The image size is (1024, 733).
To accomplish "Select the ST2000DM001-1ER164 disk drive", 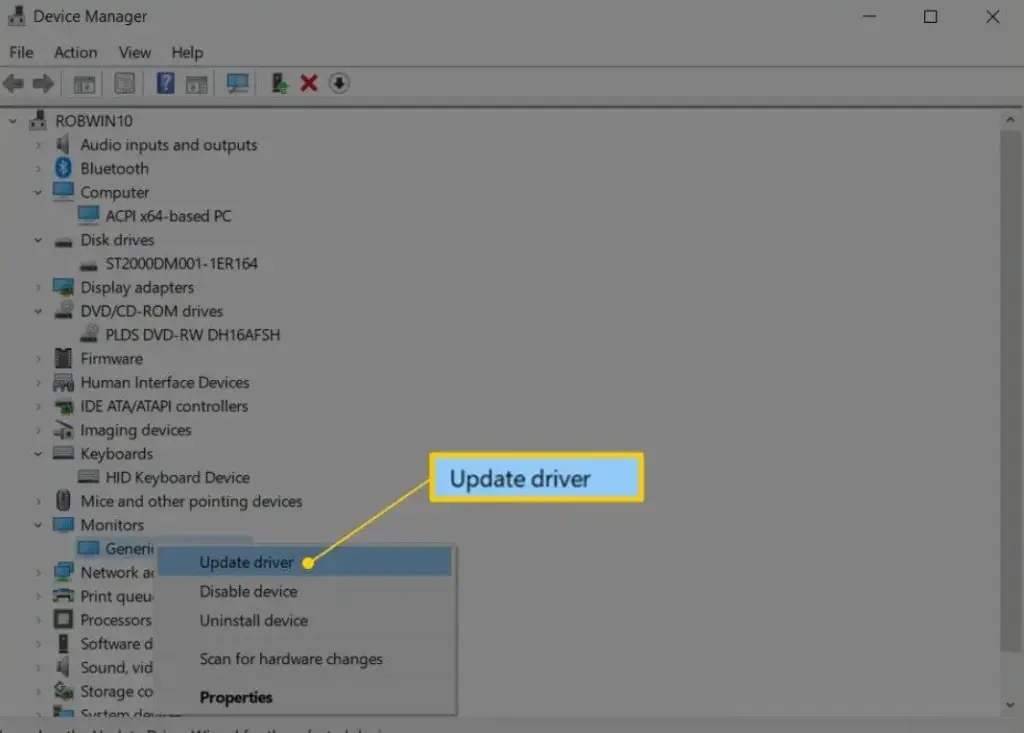I will 181,264.
